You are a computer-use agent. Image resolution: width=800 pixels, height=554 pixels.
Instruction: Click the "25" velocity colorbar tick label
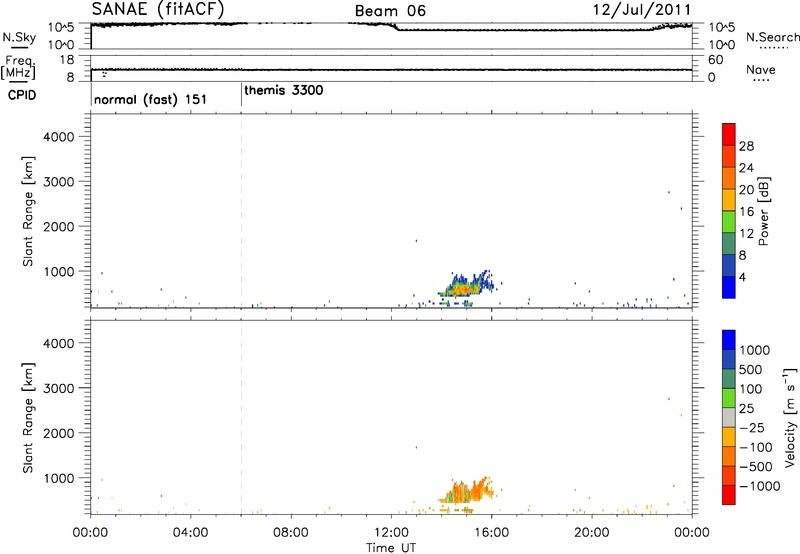click(x=747, y=409)
